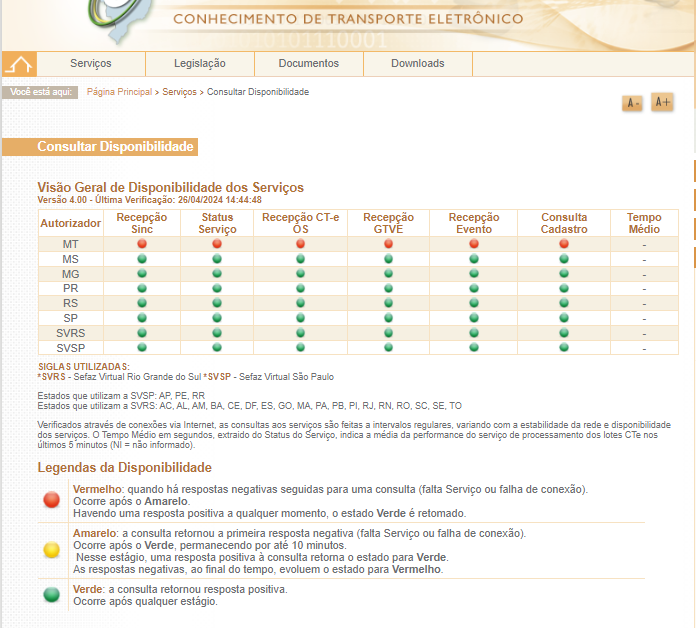Open the Serviços menu
Image resolution: width=696 pixels, height=628 pixels.
[91, 63]
